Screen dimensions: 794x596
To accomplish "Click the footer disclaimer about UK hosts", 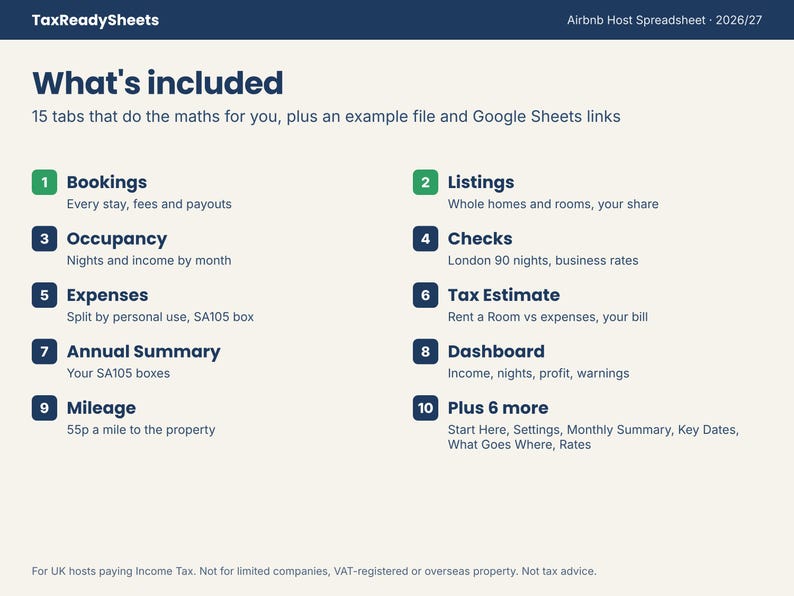I will pos(314,571).
